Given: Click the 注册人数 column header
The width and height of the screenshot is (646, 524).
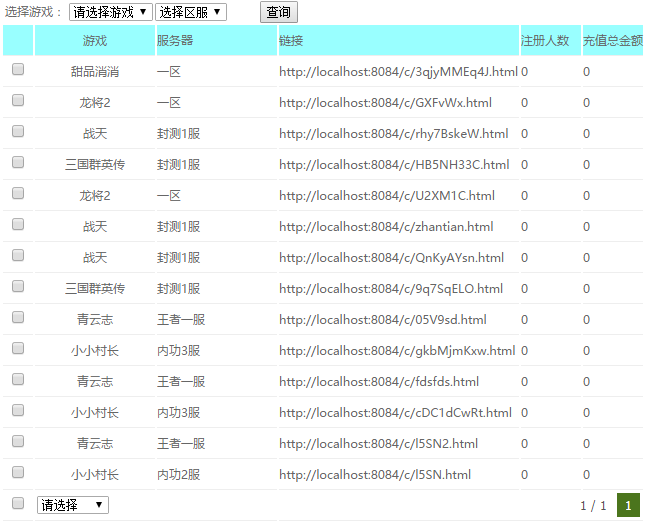Looking at the screenshot, I should click(551, 40).
